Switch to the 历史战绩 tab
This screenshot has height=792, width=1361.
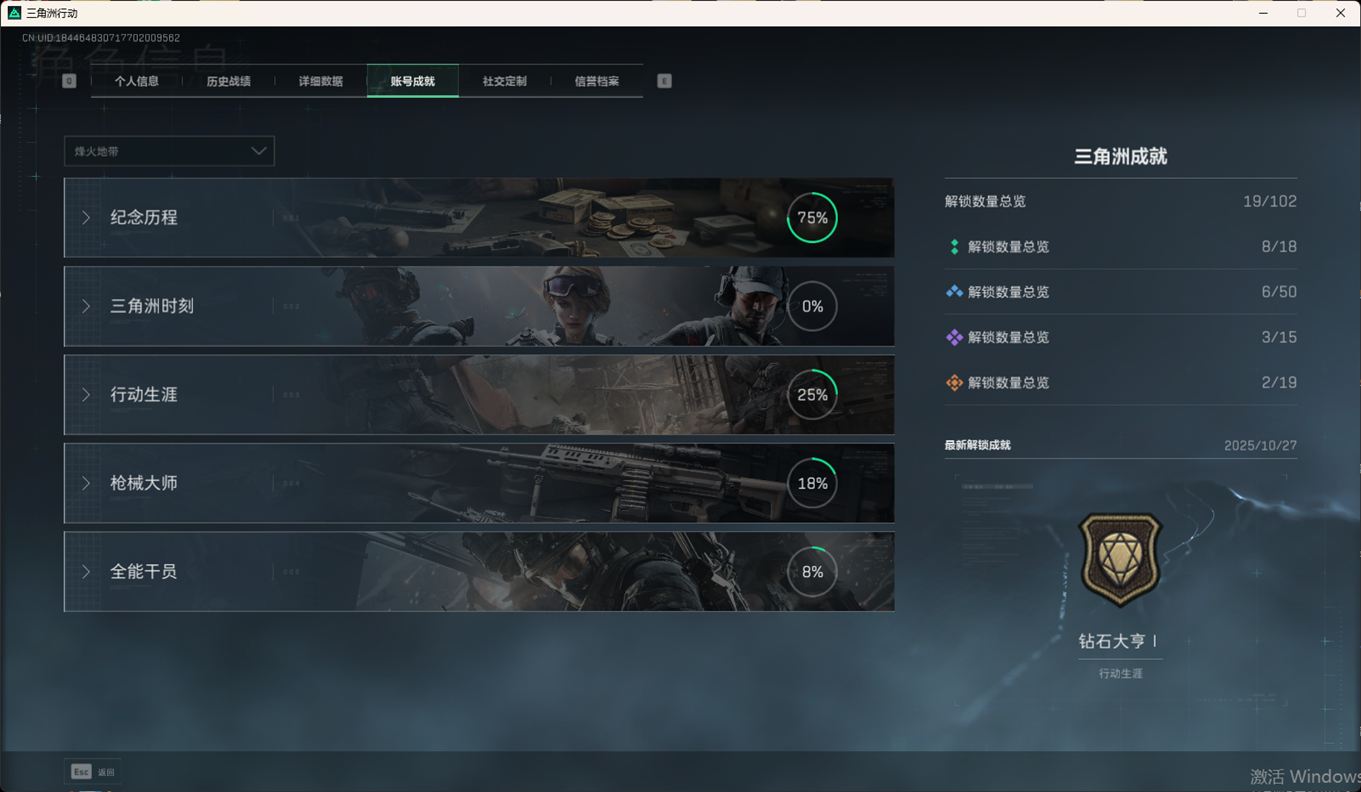[228, 81]
